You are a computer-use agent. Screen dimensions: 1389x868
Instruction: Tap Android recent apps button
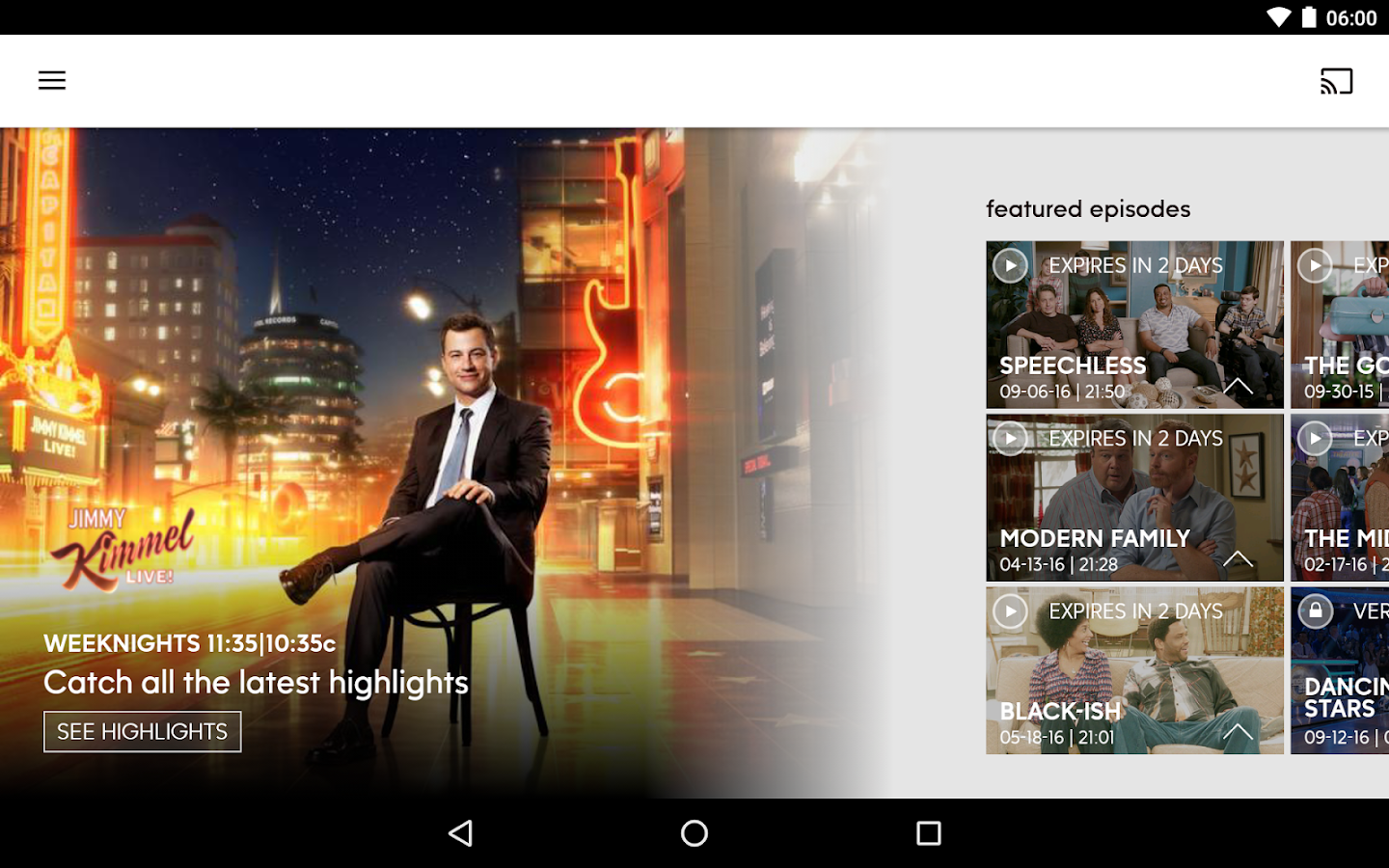928,833
